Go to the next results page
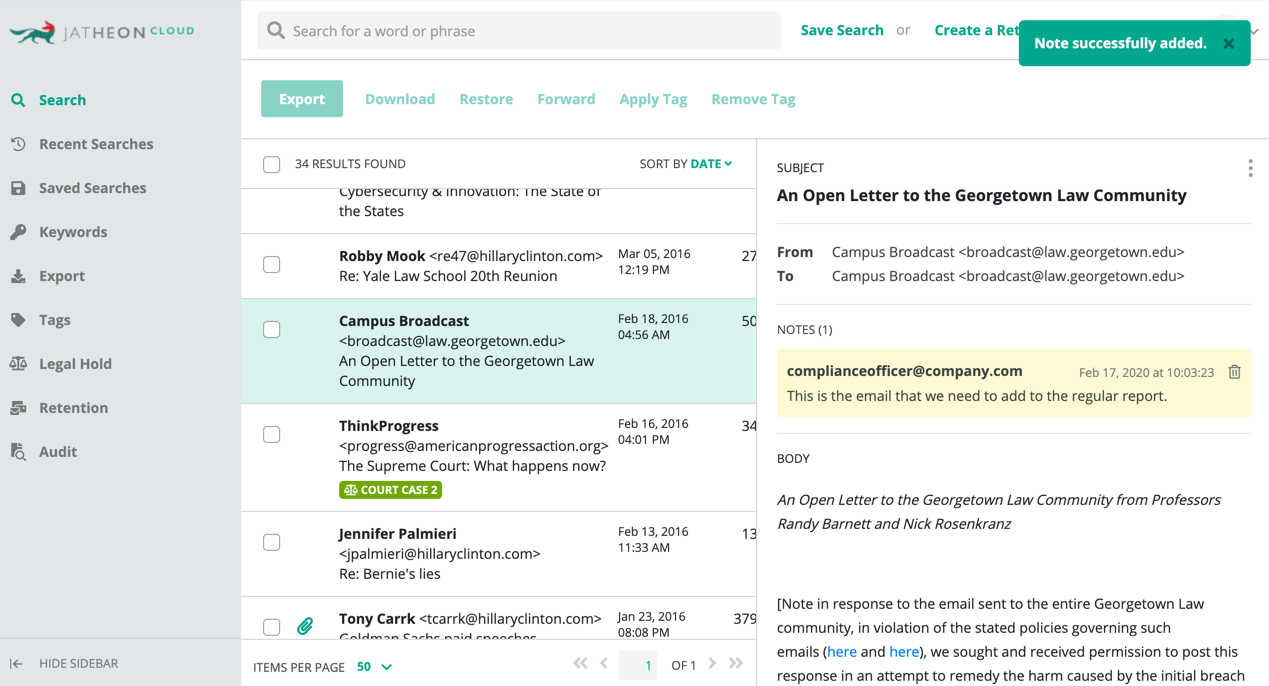1269x686 pixels. 712,663
